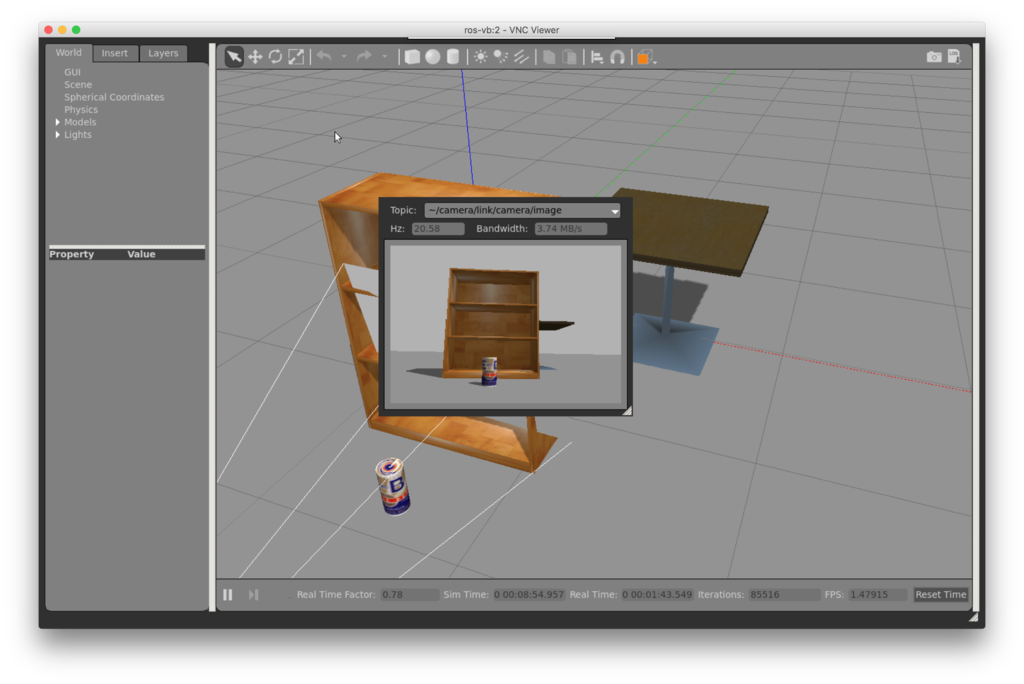Select the scale mode tool
The image size is (1024, 684).
point(296,57)
